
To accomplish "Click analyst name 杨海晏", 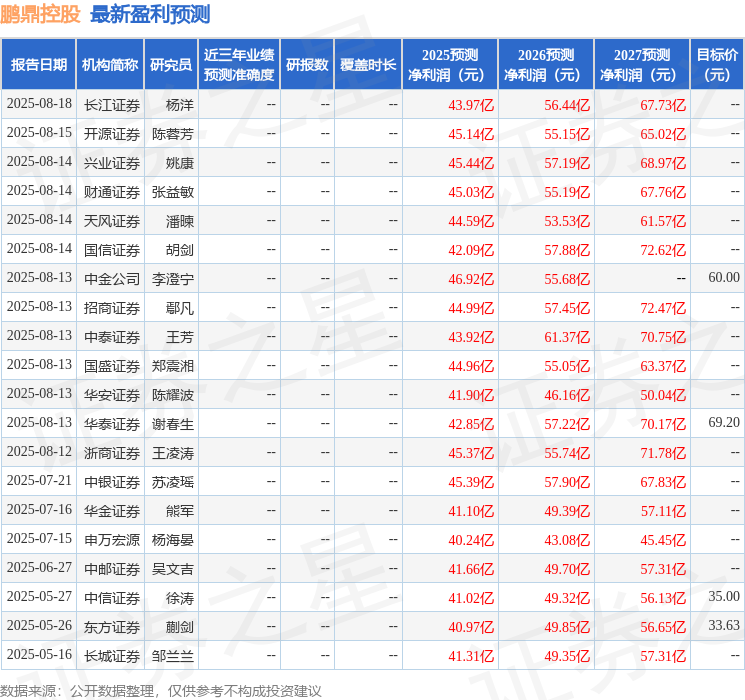I will (173, 540).
